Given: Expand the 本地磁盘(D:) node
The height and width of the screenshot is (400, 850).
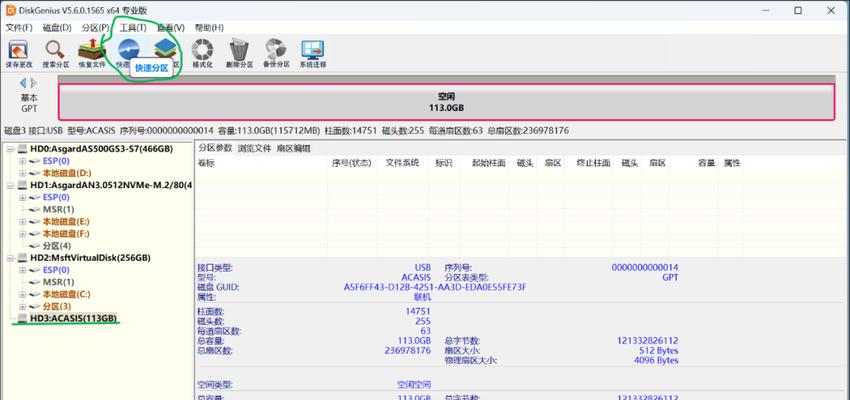Looking at the screenshot, I should pyautogui.click(x=22, y=173).
